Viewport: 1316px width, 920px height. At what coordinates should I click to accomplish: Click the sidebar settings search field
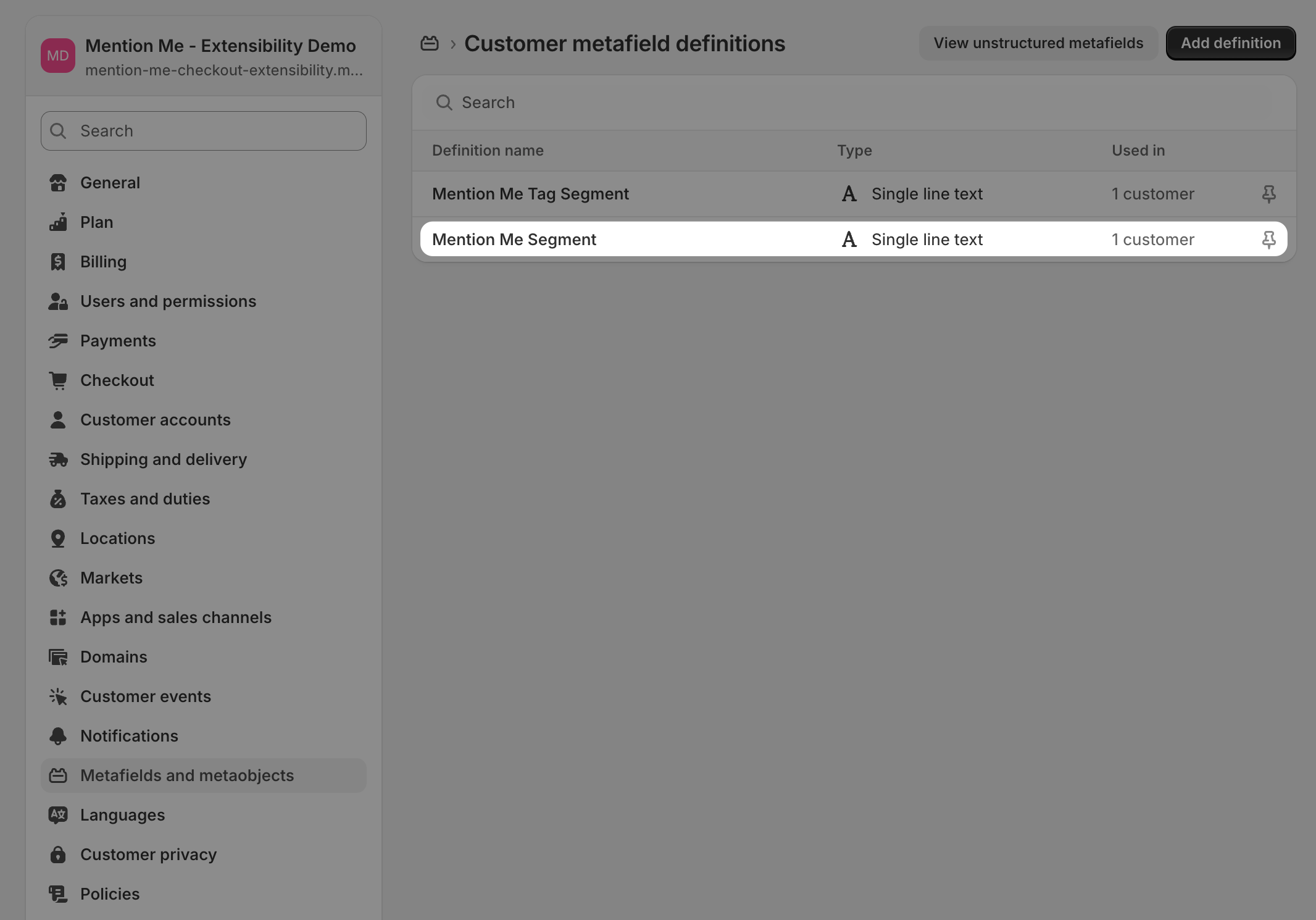click(203, 131)
